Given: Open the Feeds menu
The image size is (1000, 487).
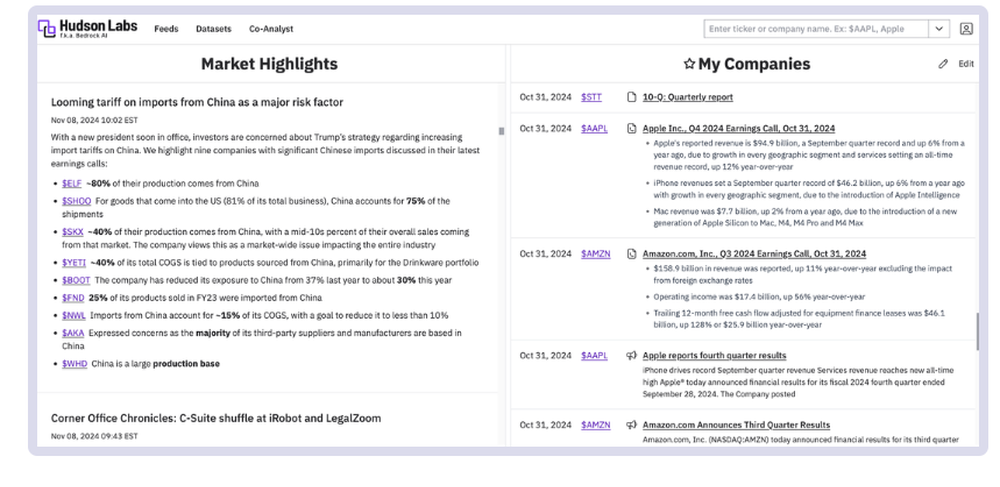Looking at the screenshot, I should [x=166, y=29].
